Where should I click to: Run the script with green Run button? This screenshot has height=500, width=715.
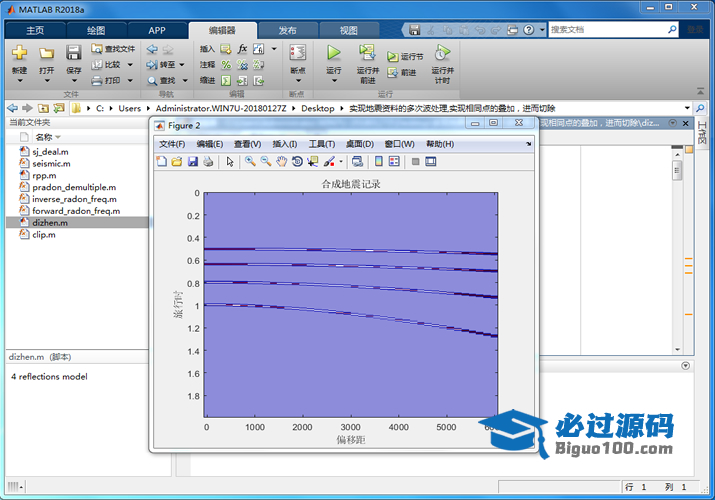(334, 53)
